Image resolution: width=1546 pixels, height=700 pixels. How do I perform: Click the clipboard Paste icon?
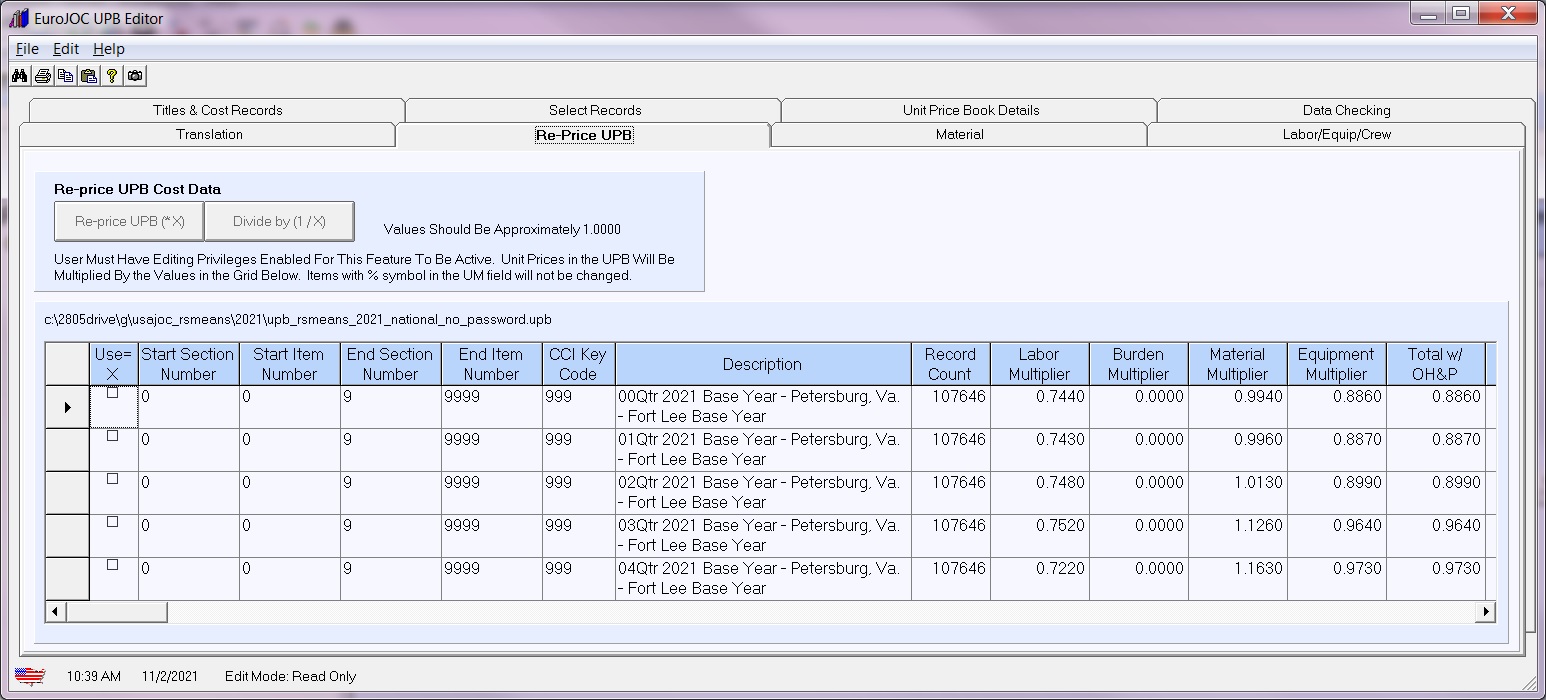89,76
